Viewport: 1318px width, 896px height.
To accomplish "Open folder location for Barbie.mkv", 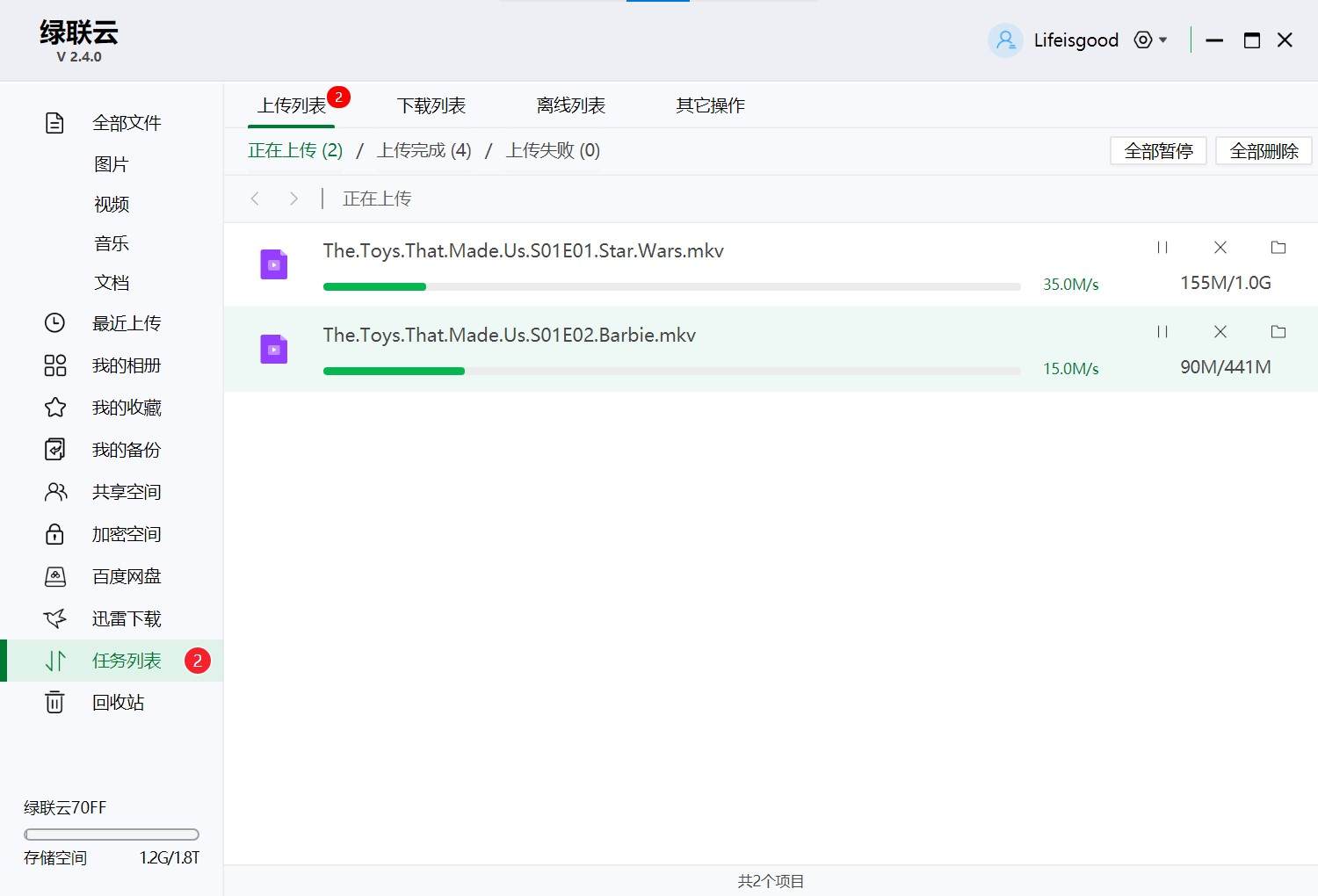I will [1278, 332].
